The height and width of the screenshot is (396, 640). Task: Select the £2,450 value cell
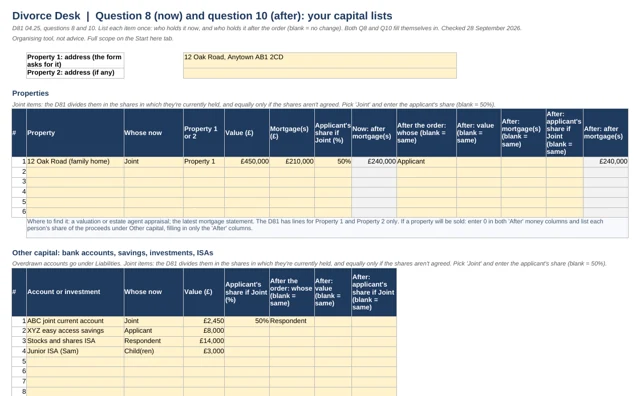204,321
